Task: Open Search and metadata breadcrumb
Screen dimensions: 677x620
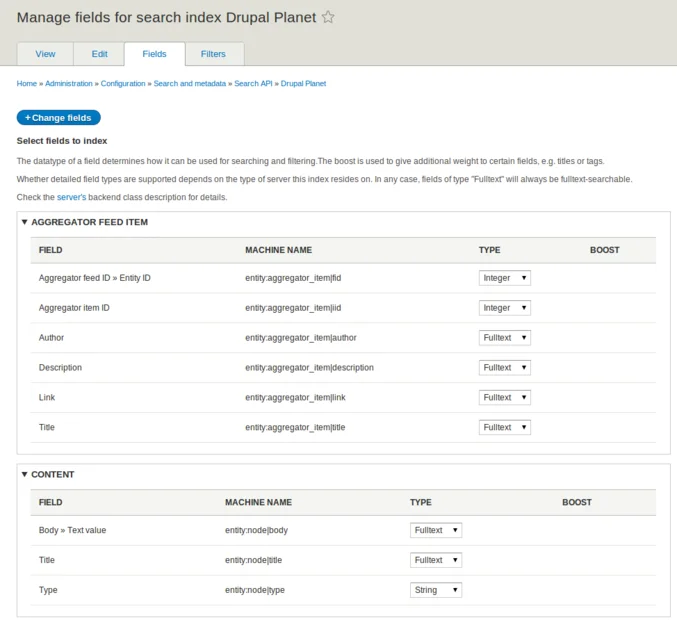Action: 190,83
